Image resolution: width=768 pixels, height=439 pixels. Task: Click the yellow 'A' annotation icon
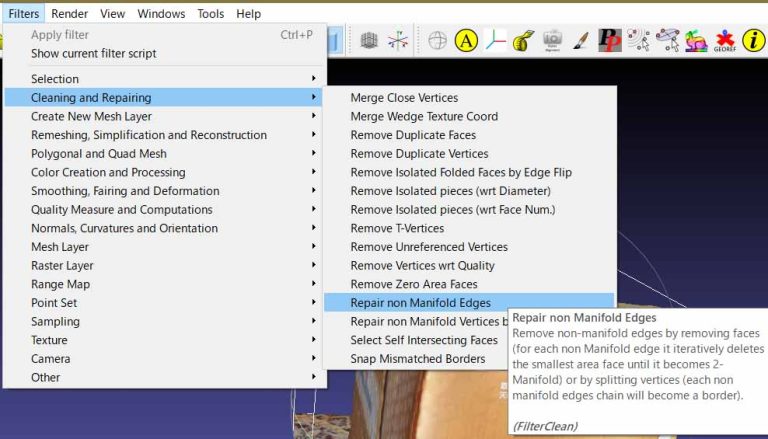tap(466, 41)
